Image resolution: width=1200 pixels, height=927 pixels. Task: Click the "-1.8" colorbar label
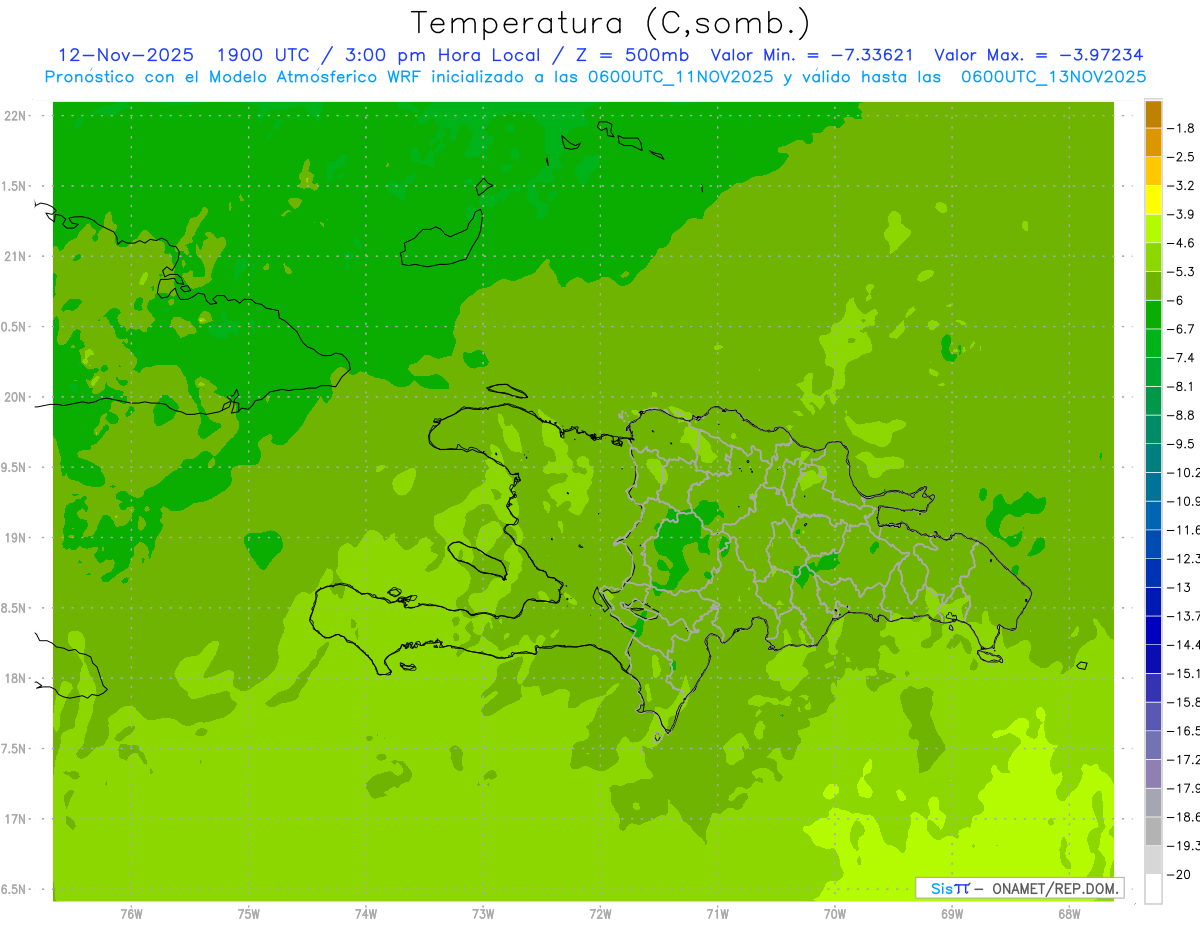point(1182,128)
